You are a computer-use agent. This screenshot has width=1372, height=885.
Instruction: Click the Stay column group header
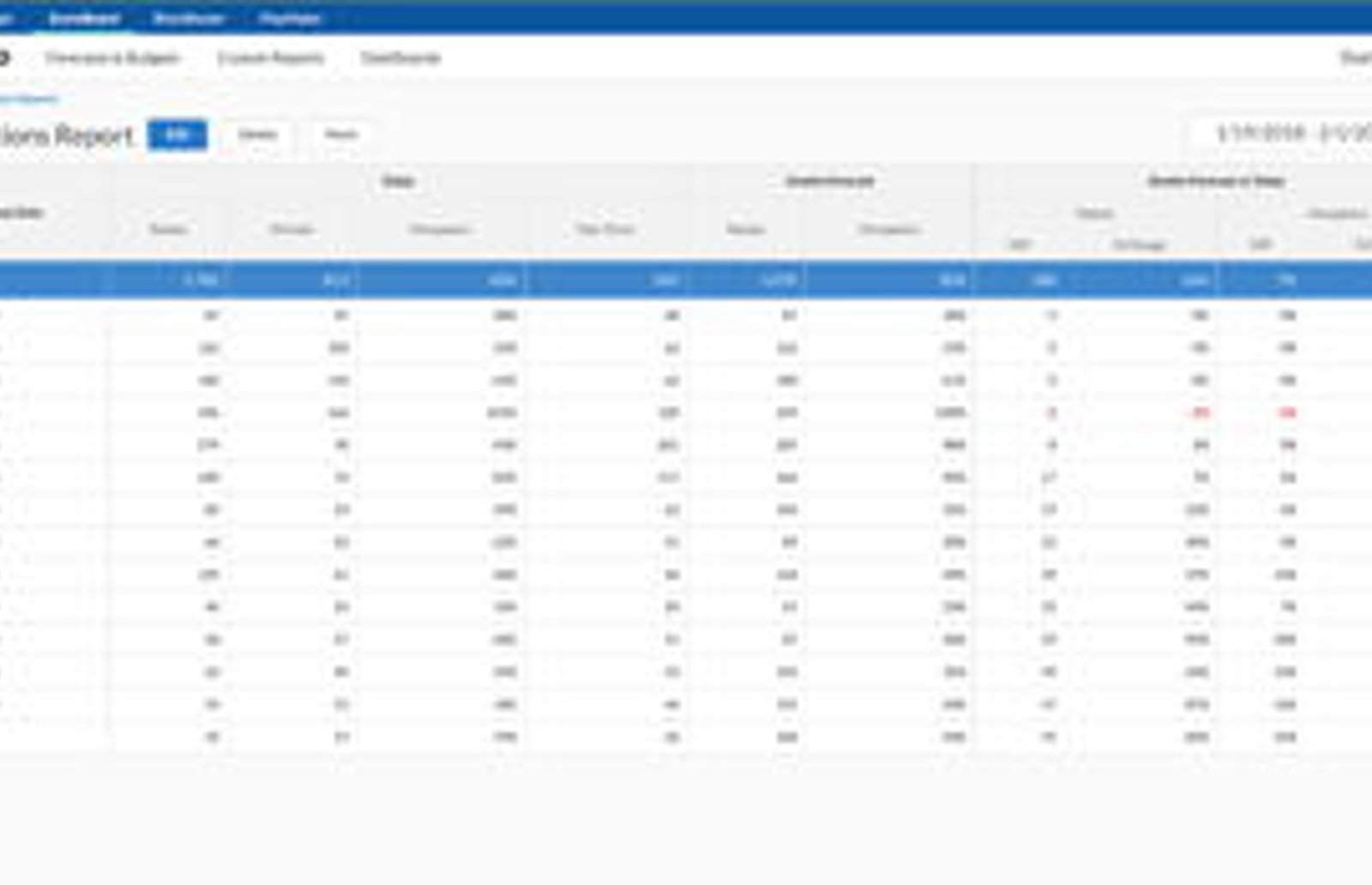click(x=399, y=181)
